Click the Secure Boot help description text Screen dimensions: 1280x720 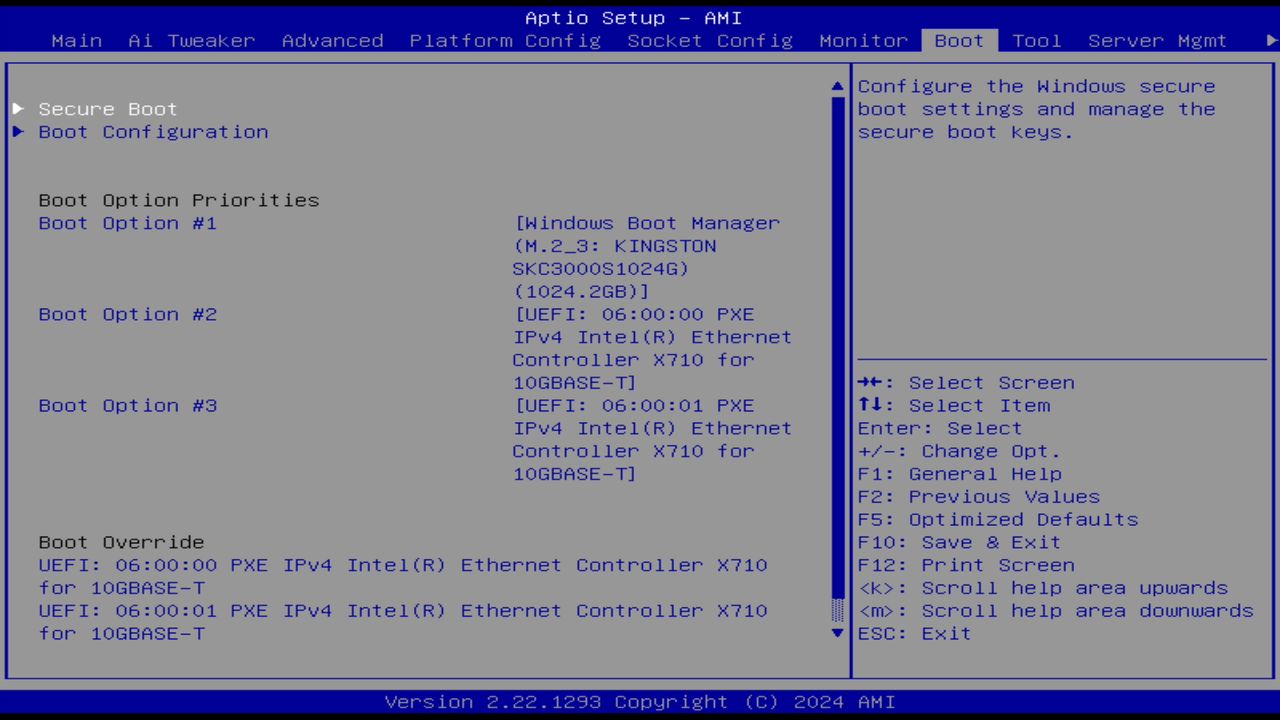(x=1037, y=109)
